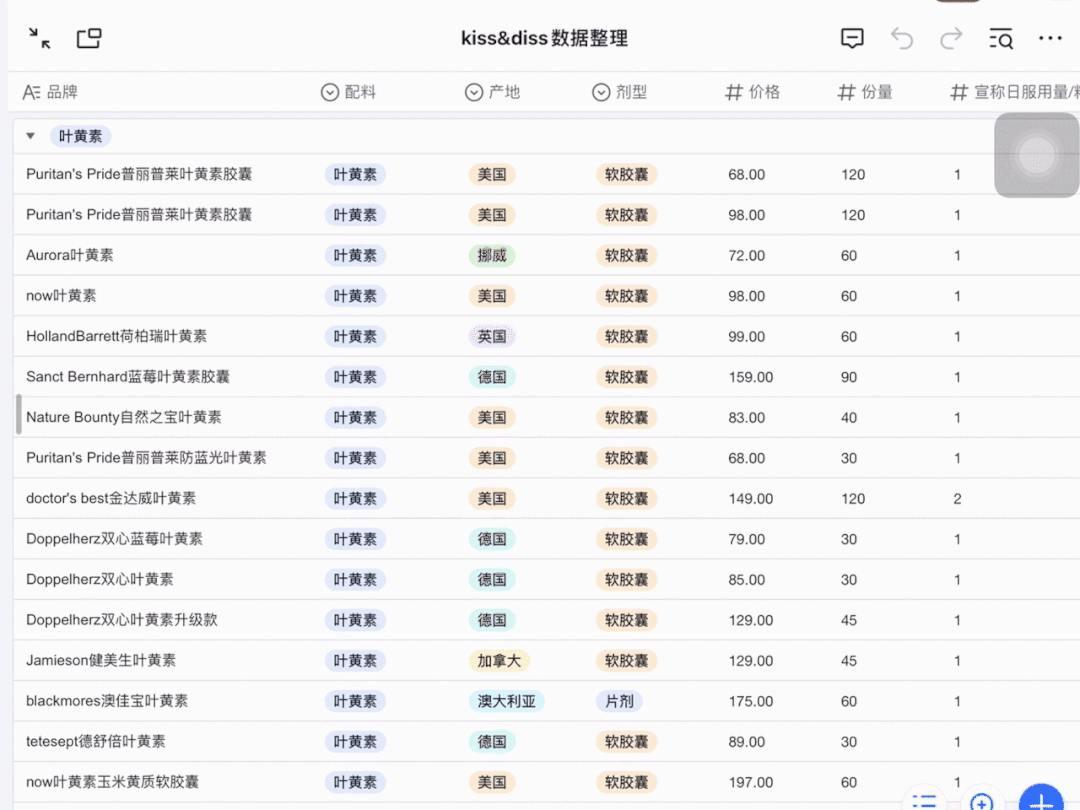Screen dimensions: 1080x810
Task: Select the blackmores澳佳宝叶黄素 cell
Action: [107, 701]
